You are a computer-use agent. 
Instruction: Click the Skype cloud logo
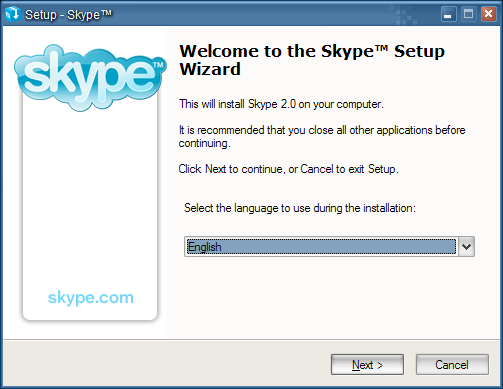90,78
